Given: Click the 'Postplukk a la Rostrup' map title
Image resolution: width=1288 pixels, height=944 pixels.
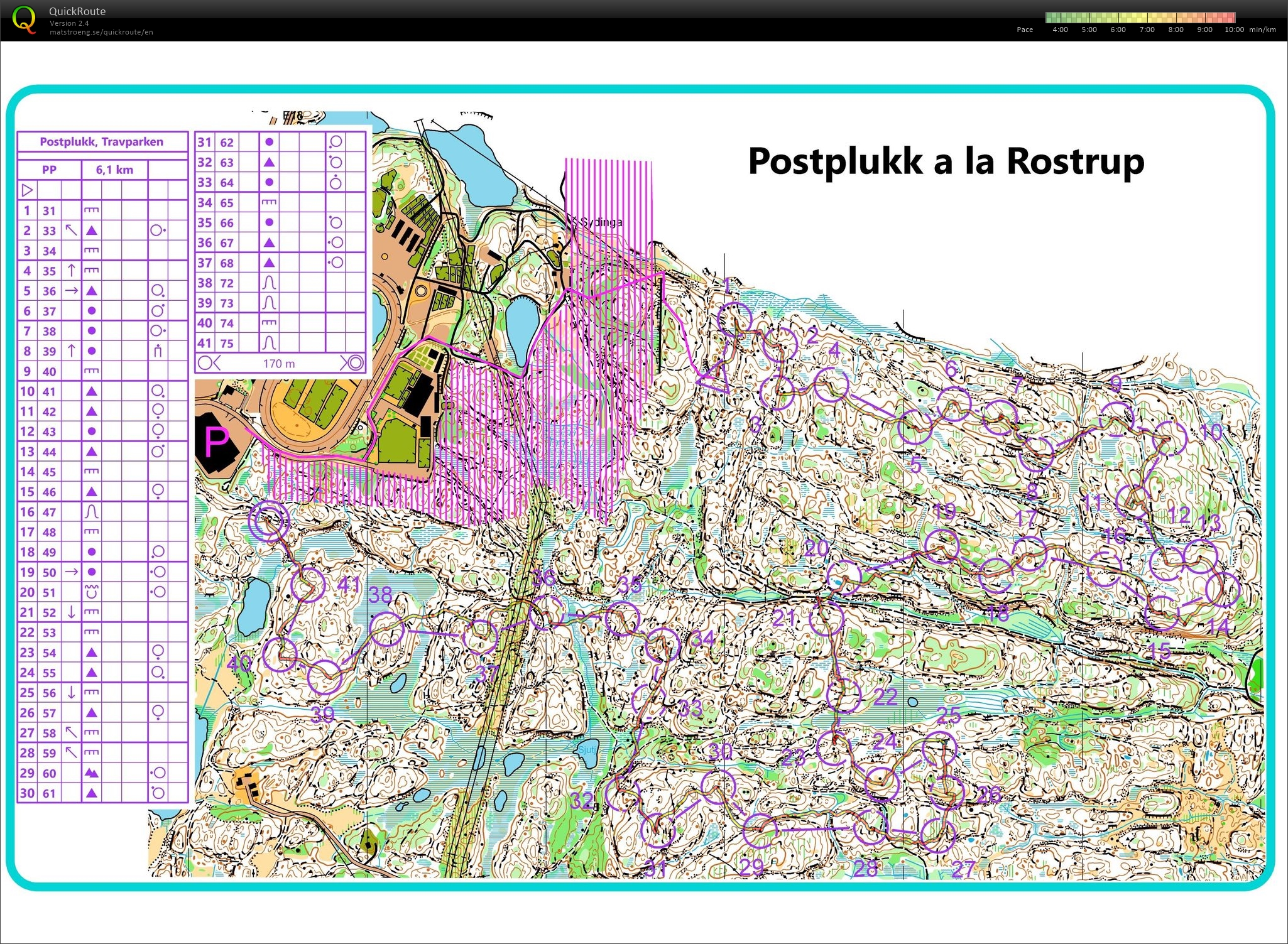Looking at the screenshot, I should [946, 161].
